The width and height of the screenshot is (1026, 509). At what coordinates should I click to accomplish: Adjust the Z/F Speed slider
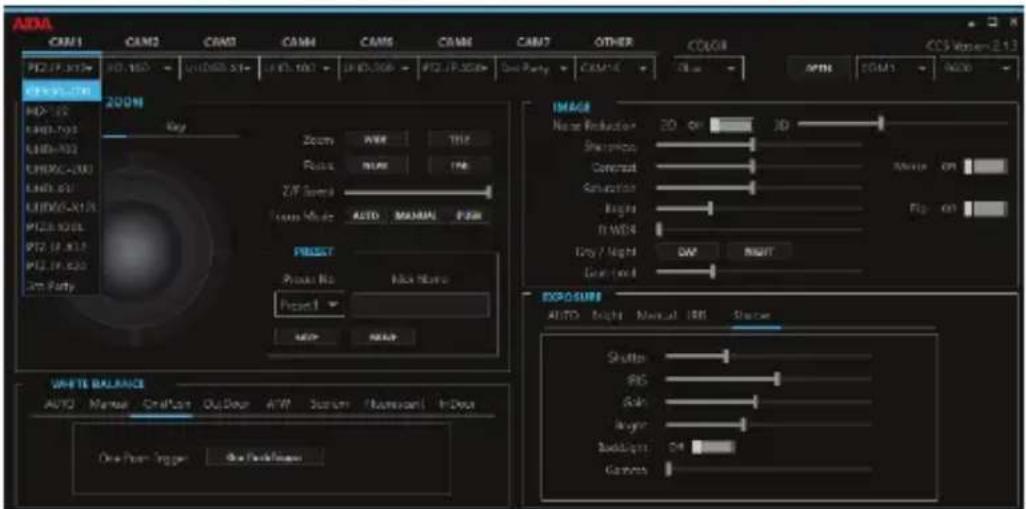418,192
